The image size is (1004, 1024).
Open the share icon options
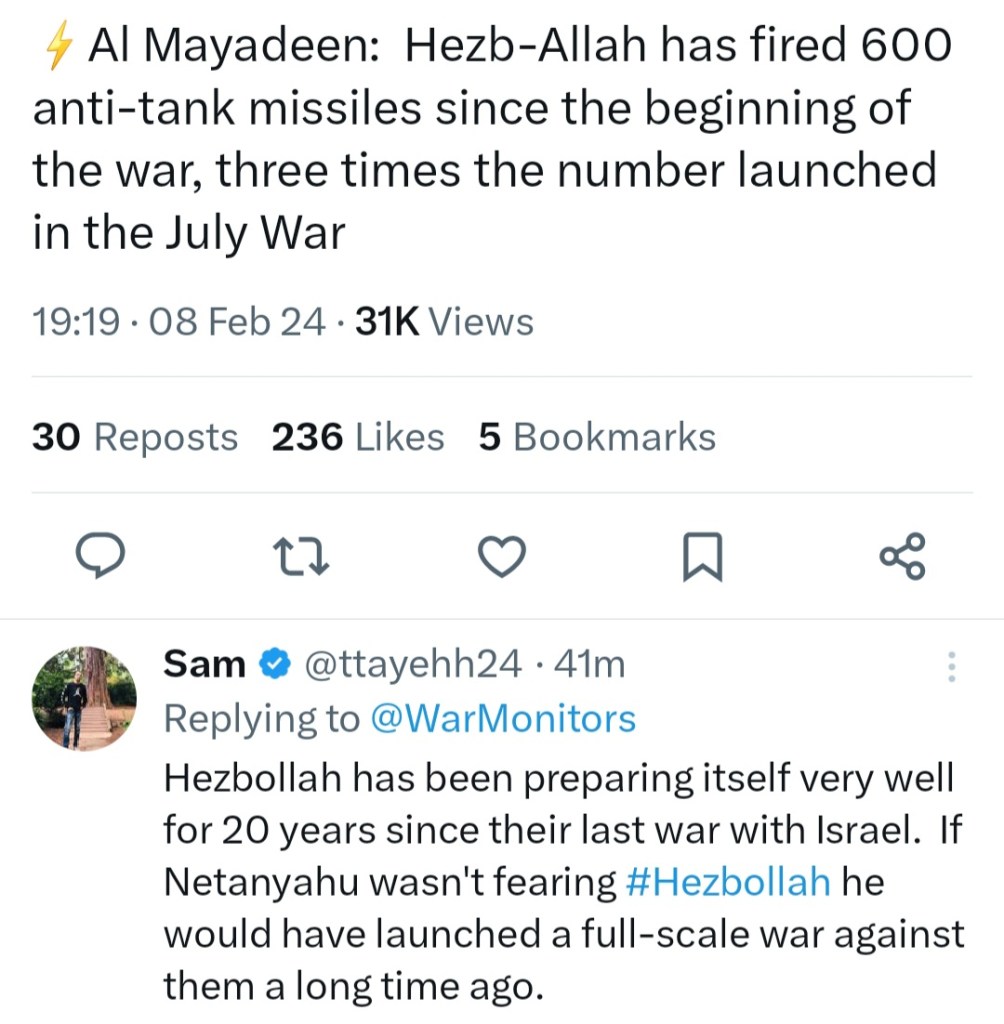pos(902,556)
